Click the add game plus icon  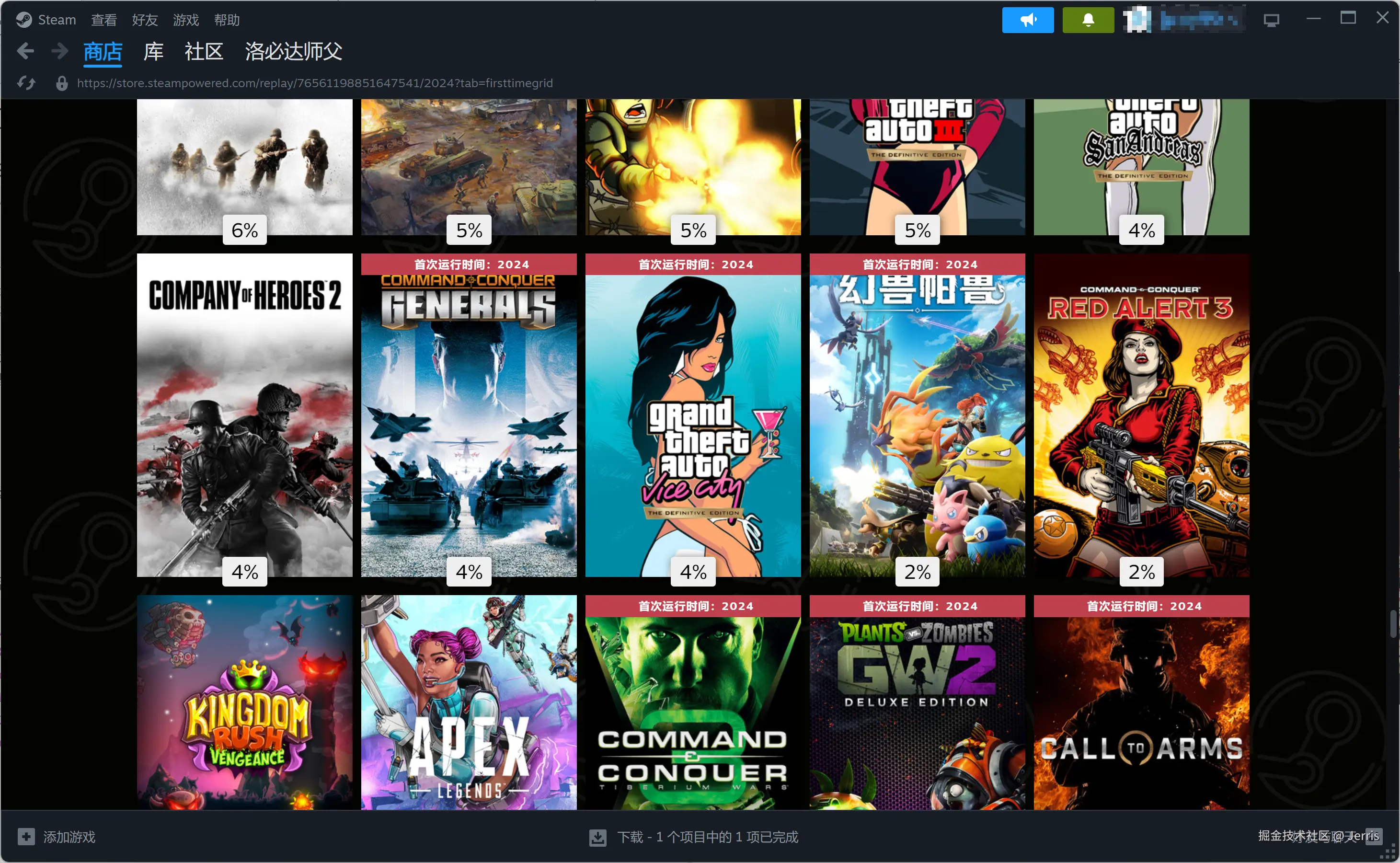tap(26, 837)
